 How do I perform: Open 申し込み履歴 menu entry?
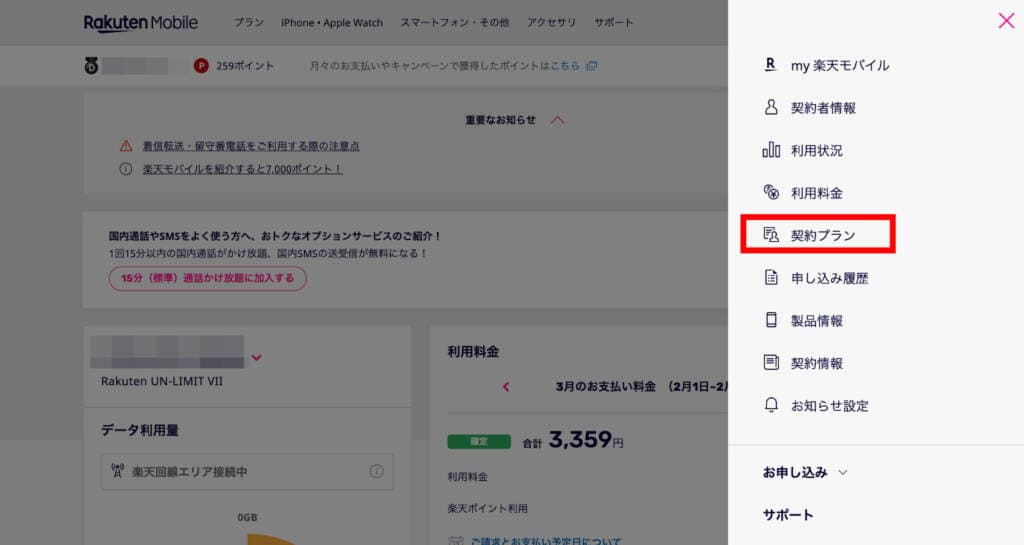(x=829, y=278)
